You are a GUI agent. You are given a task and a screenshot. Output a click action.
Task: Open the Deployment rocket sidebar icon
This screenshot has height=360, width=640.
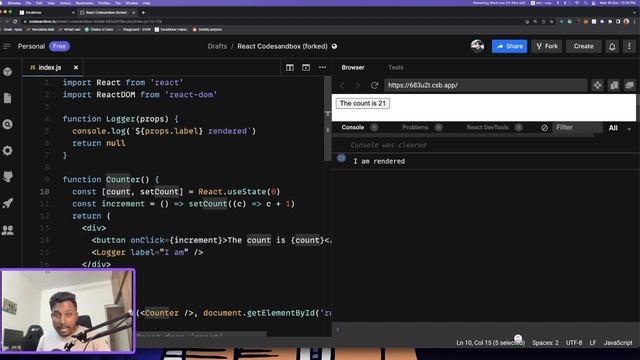pyautogui.click(x=8, y=203)
